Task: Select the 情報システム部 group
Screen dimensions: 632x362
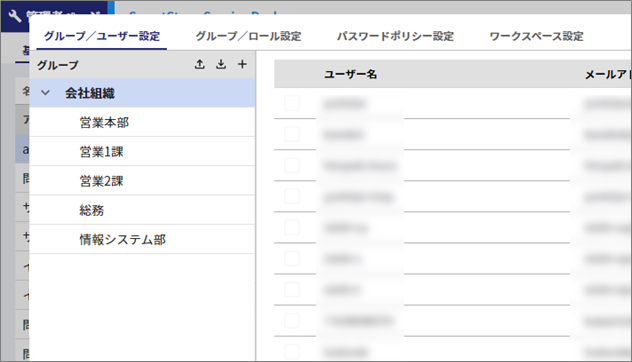Action: [142, 239]
